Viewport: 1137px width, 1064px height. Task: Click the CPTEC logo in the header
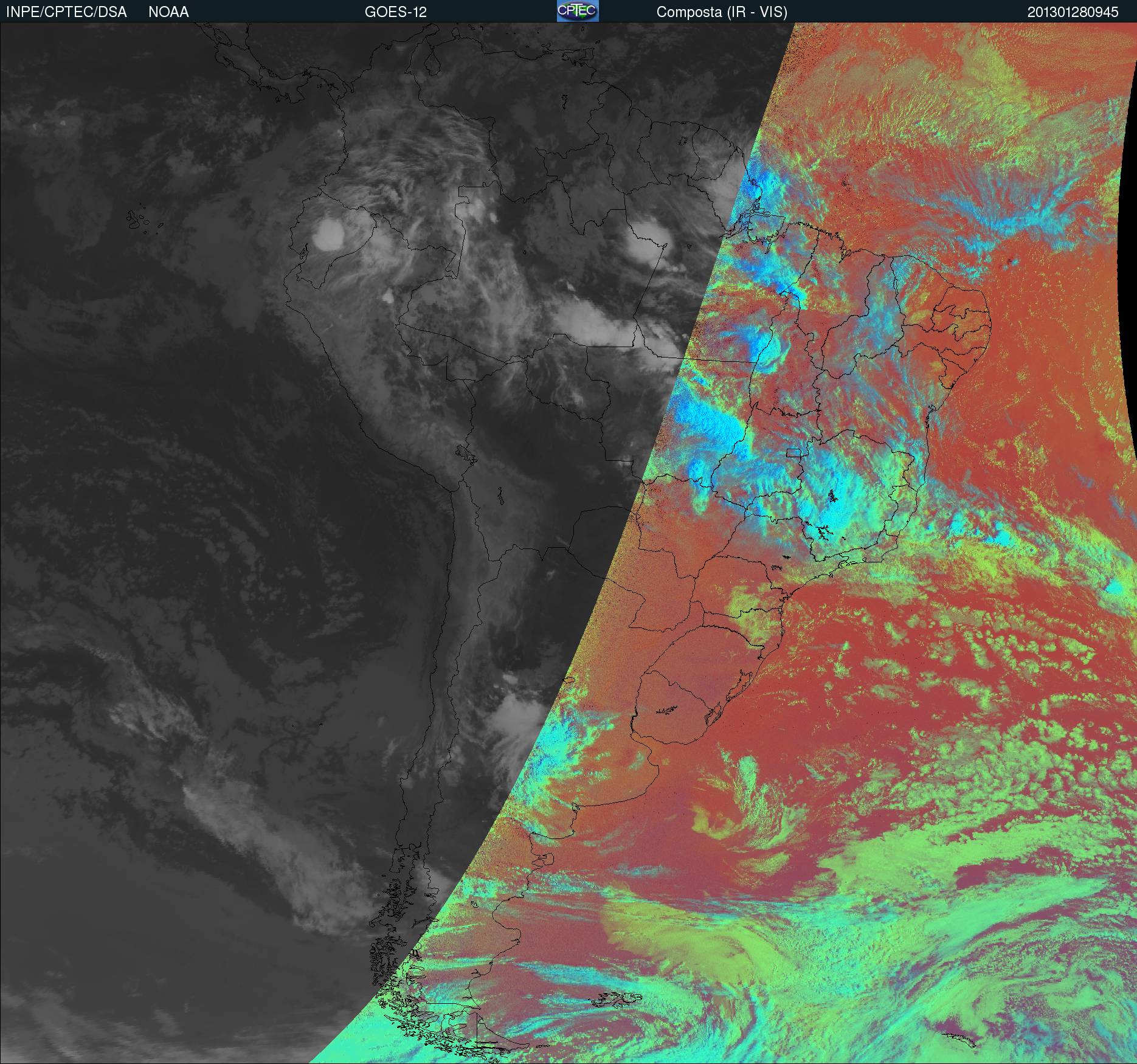pos(578,11)
